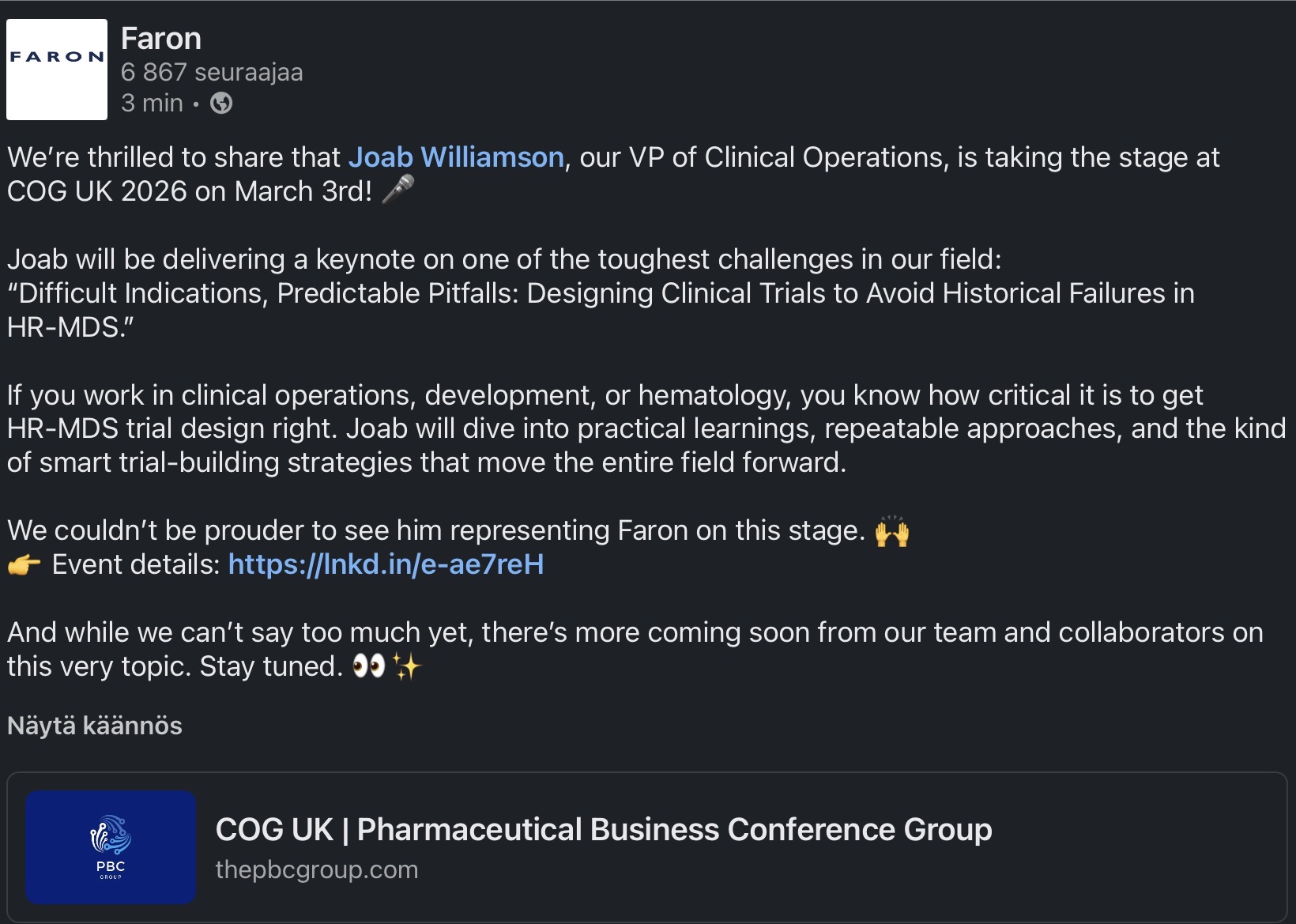Image resolution: width=1296 pixels, height=924 pixels.
Task: Click the sparkles emoji at post end
Action: tap(407, 667)
